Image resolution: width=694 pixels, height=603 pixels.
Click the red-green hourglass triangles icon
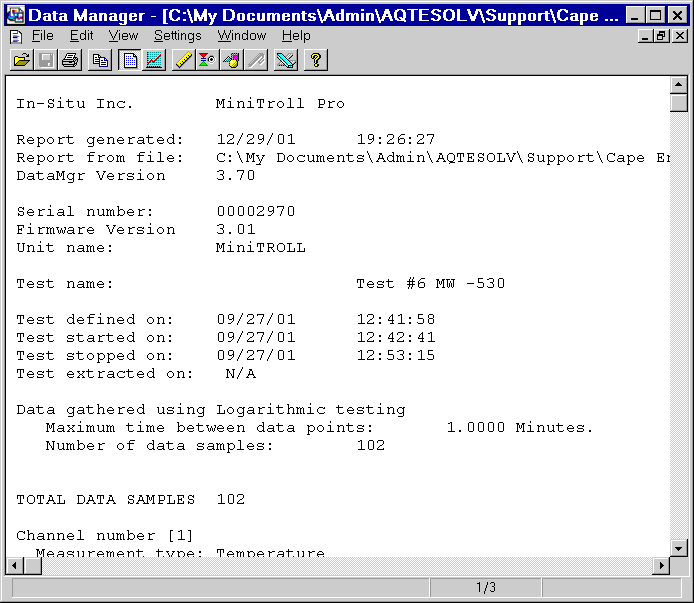coord(207,60)
